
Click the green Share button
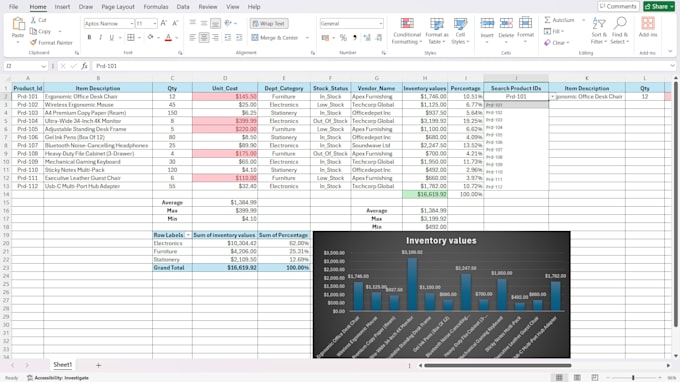(659, 7)
